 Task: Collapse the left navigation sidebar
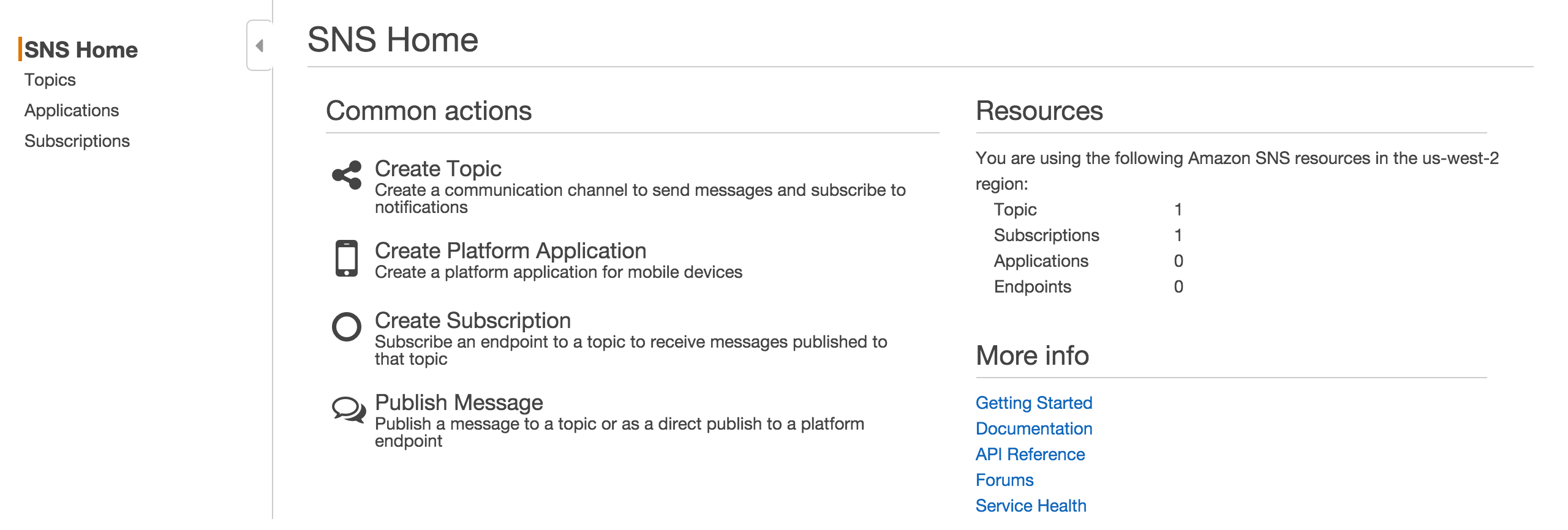tap(260, 45)
